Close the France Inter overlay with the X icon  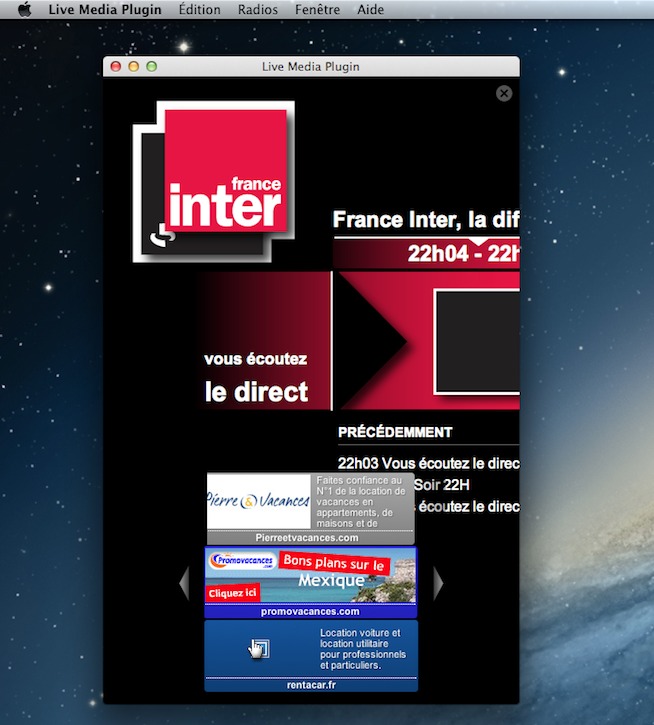click(x=504, y=93)
